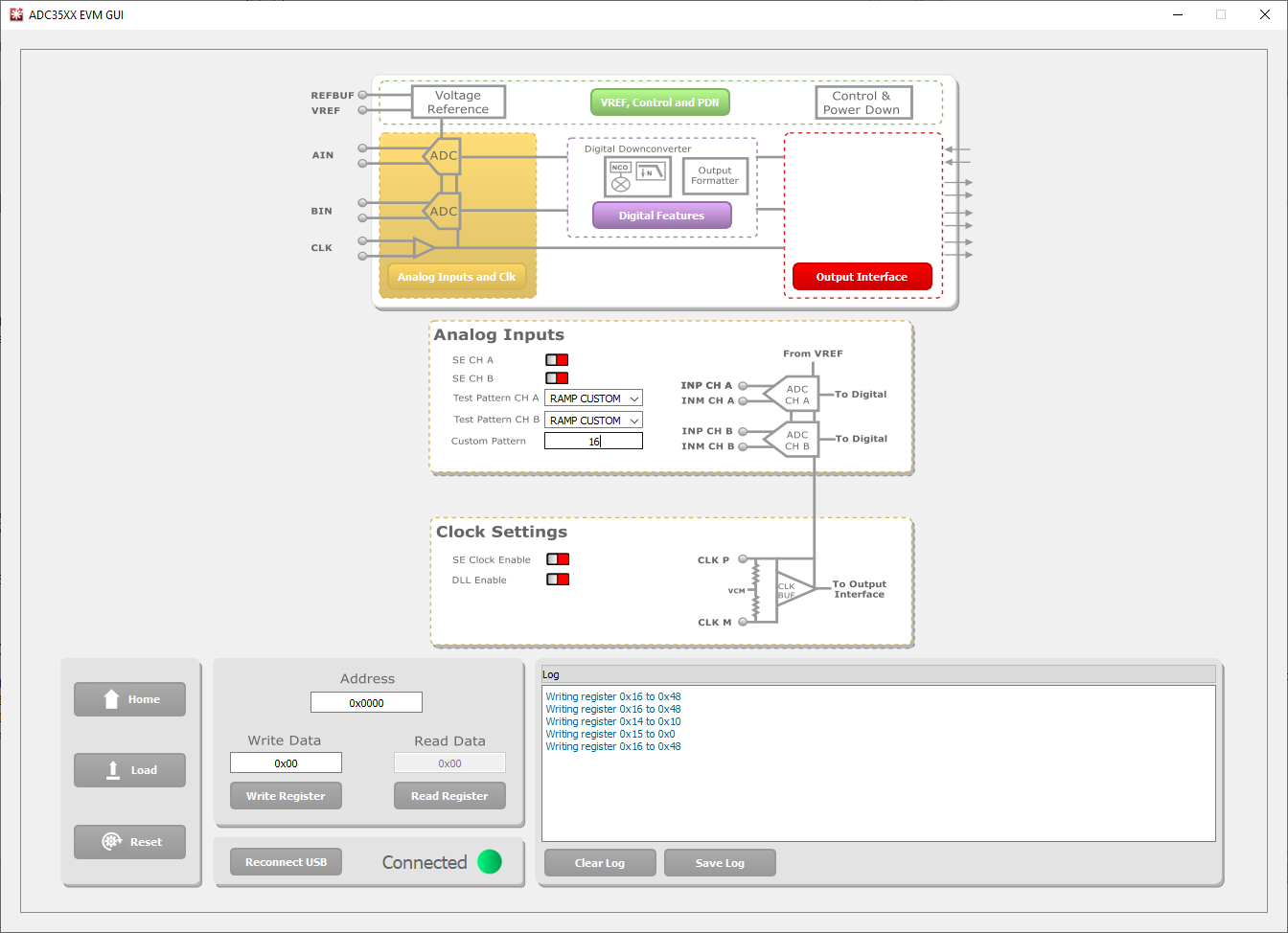Click the NCO mixer icon in Digital Downconverter
The height and width of the screenshot is (933, 1288).
click(621, 177)
